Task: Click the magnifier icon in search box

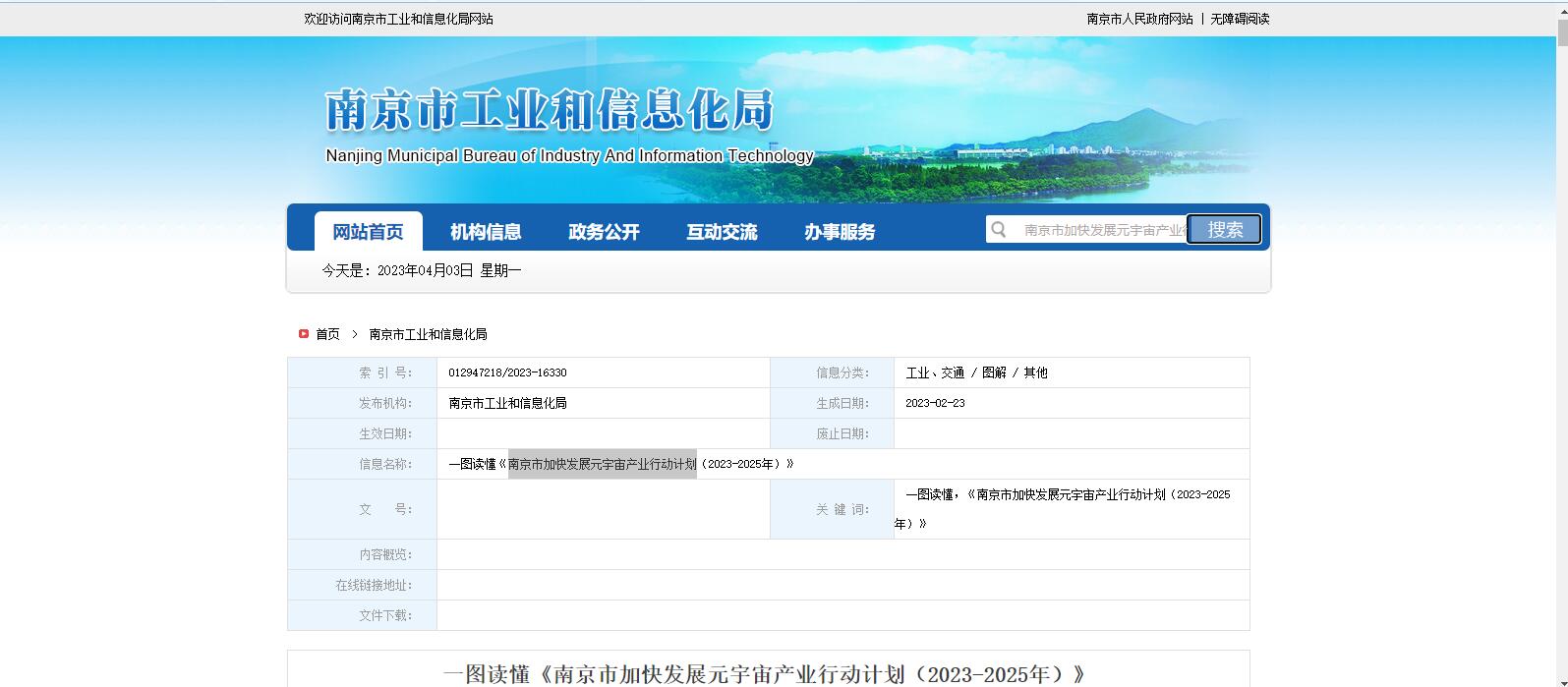Action: 999,229
